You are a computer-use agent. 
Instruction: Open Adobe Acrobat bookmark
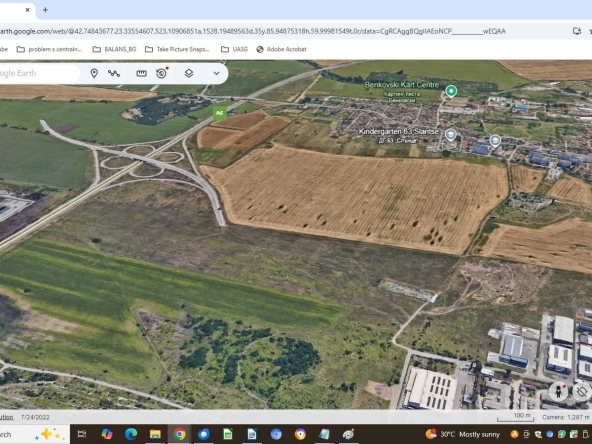[x=282, y=49]
